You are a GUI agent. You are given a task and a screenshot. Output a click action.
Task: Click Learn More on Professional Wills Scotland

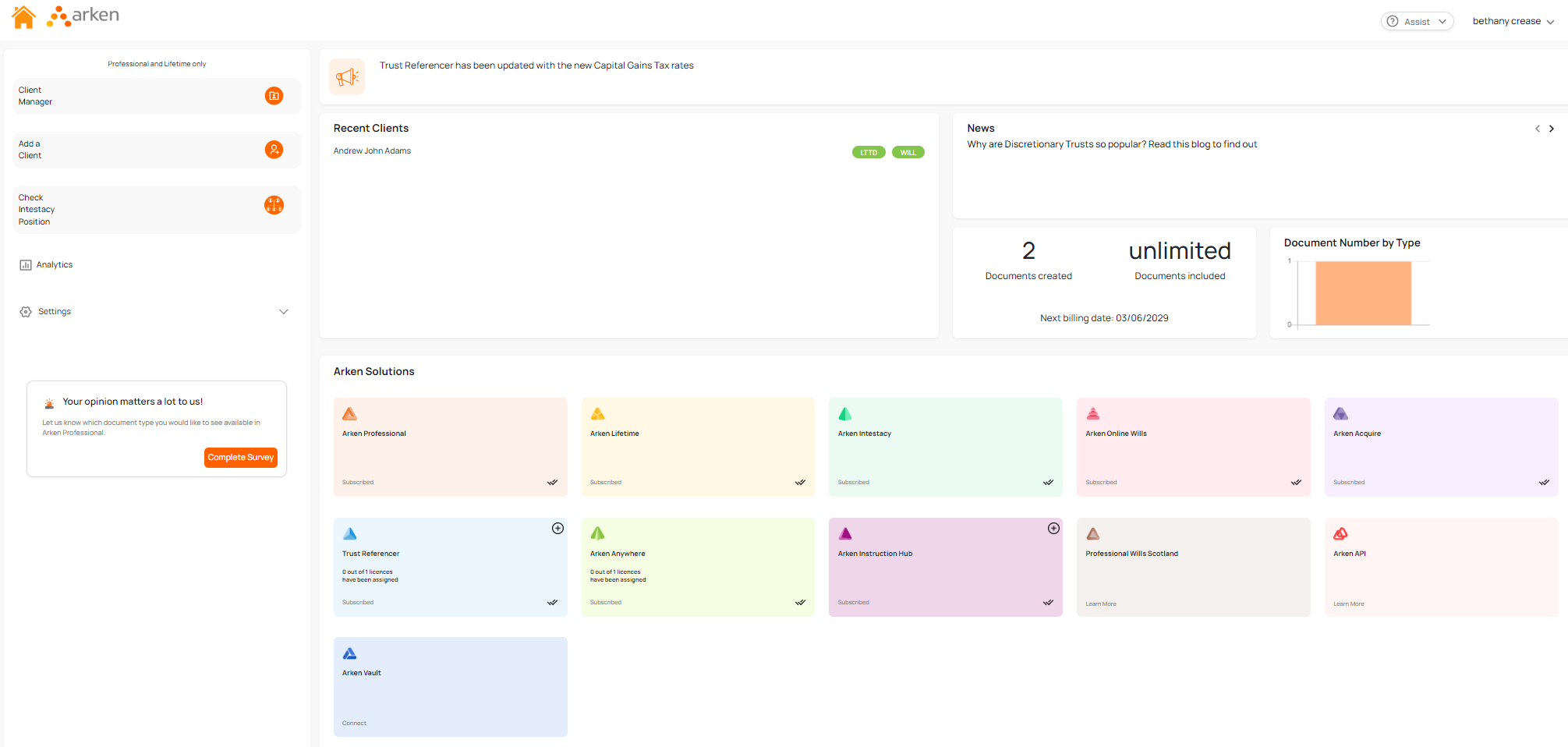[1101, 604]
